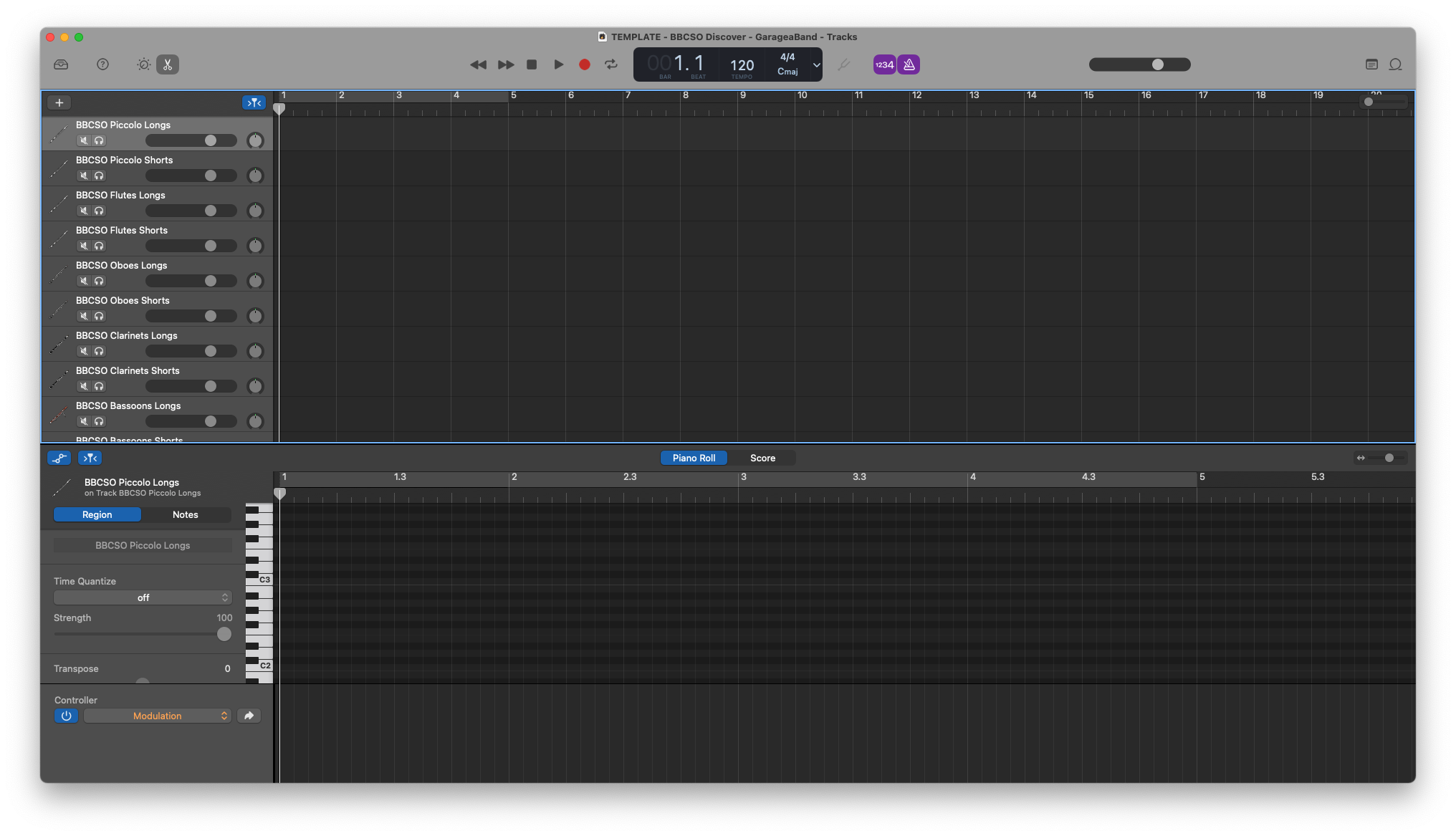Click the Strength slider in the Region panel
This screenshot has height=836, width=1456.
point(223,634)
